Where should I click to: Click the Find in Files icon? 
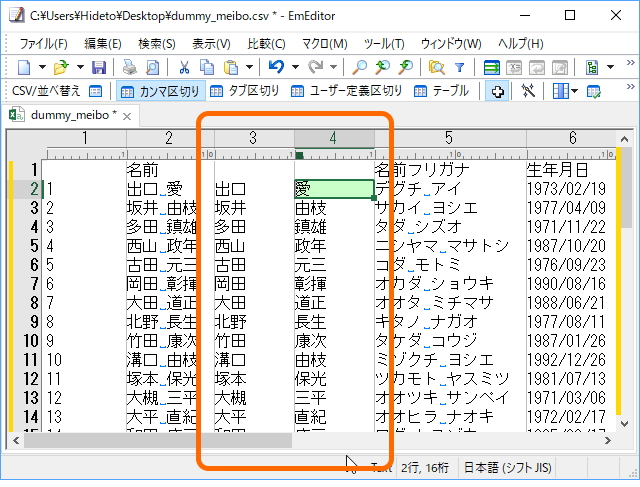click(x=436, y=67)
